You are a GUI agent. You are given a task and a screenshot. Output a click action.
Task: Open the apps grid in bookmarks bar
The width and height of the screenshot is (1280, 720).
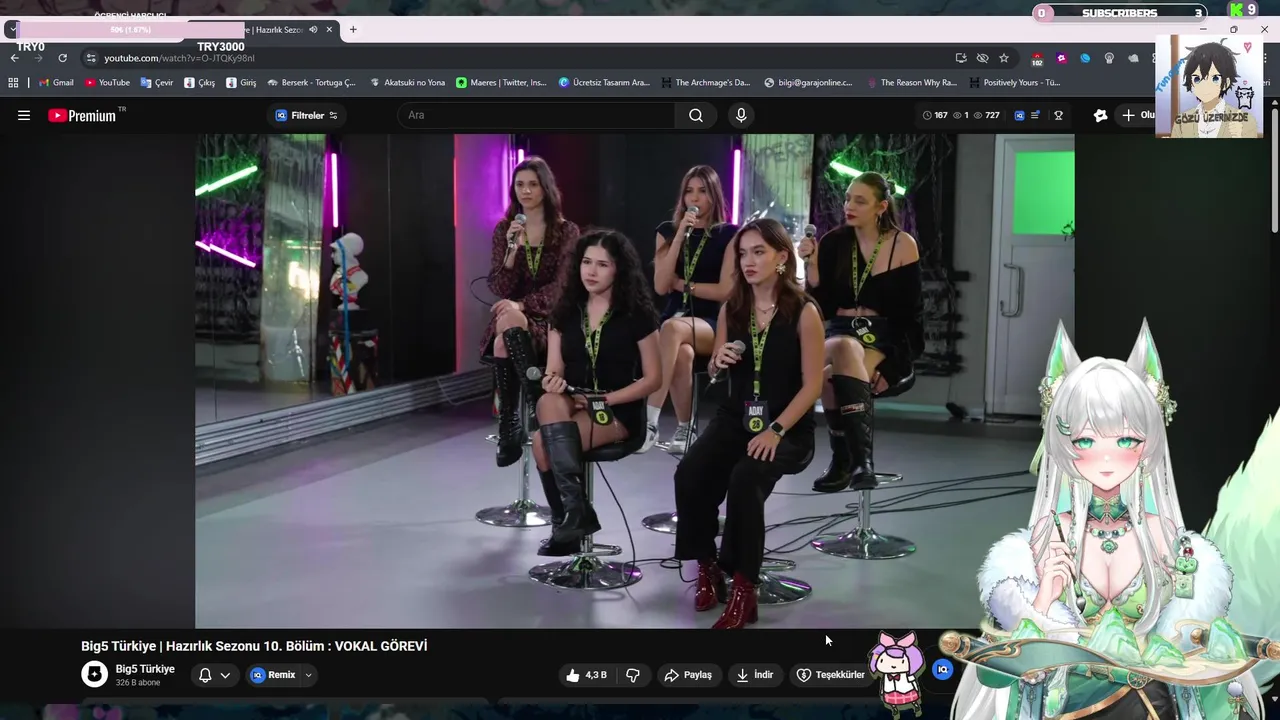tap(13, 83)
